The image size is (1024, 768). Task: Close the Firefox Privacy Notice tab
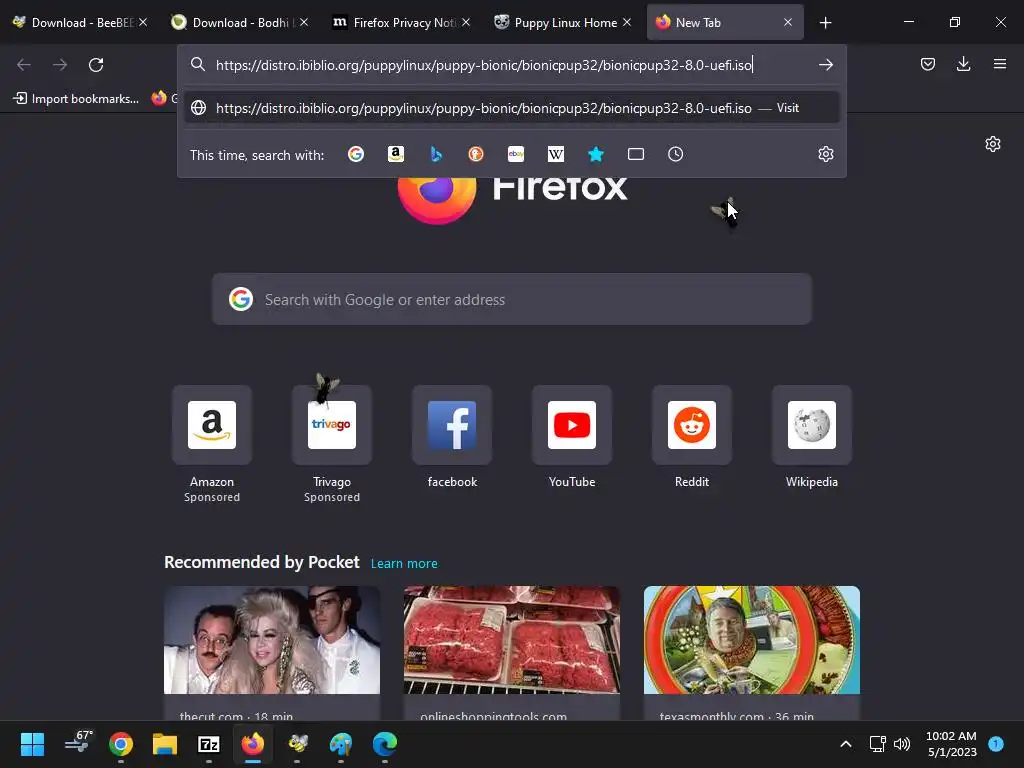466,22
